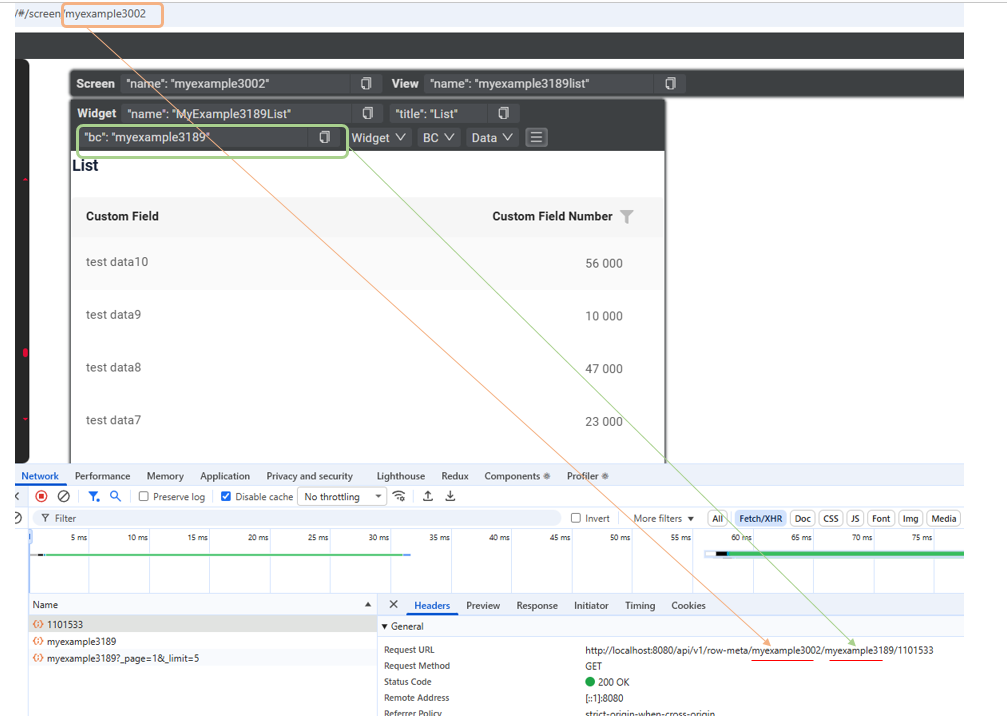Expand the More filters dropdown

pos(663,518)
